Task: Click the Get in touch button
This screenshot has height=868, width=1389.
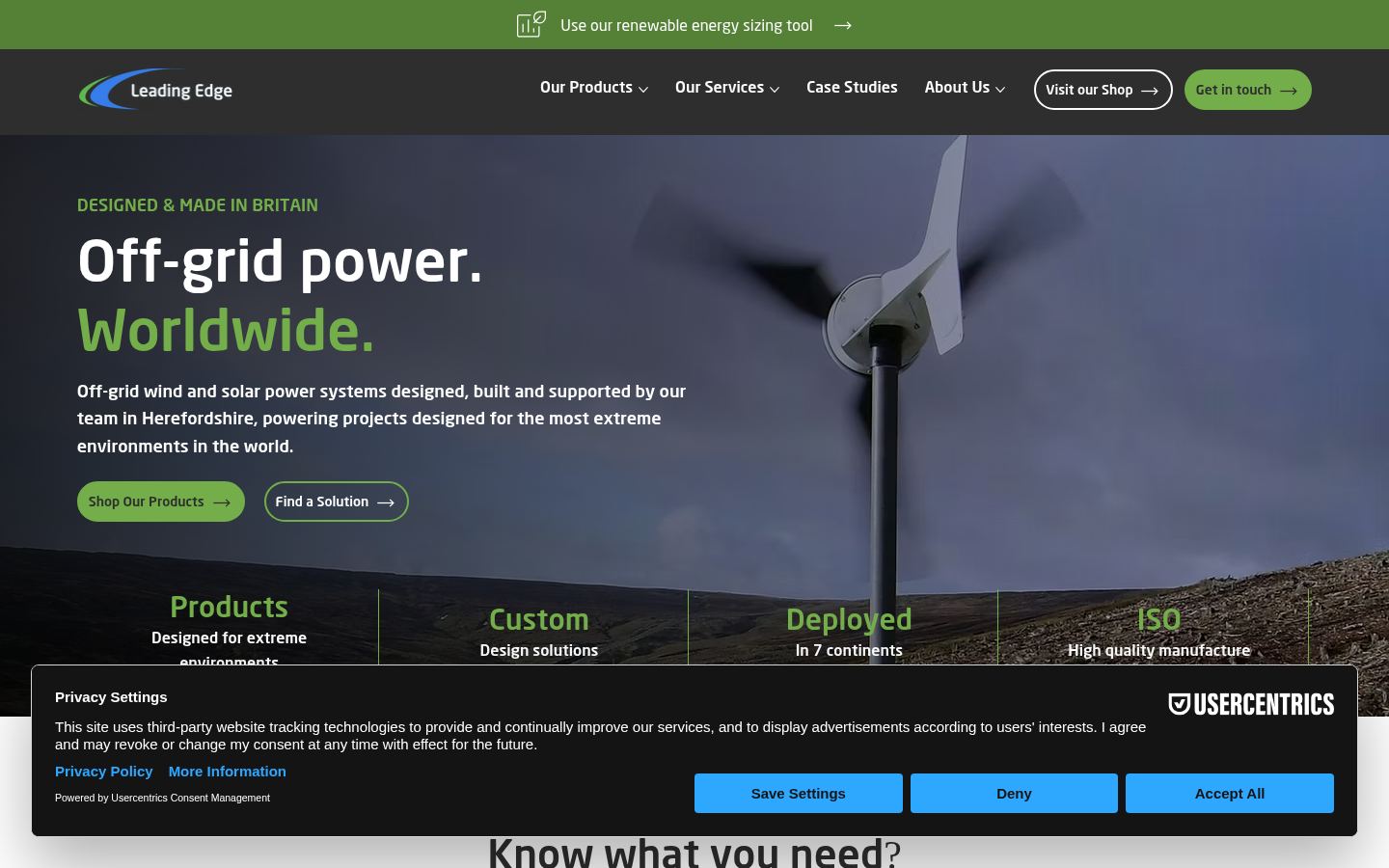Action: coord(1247,90)
